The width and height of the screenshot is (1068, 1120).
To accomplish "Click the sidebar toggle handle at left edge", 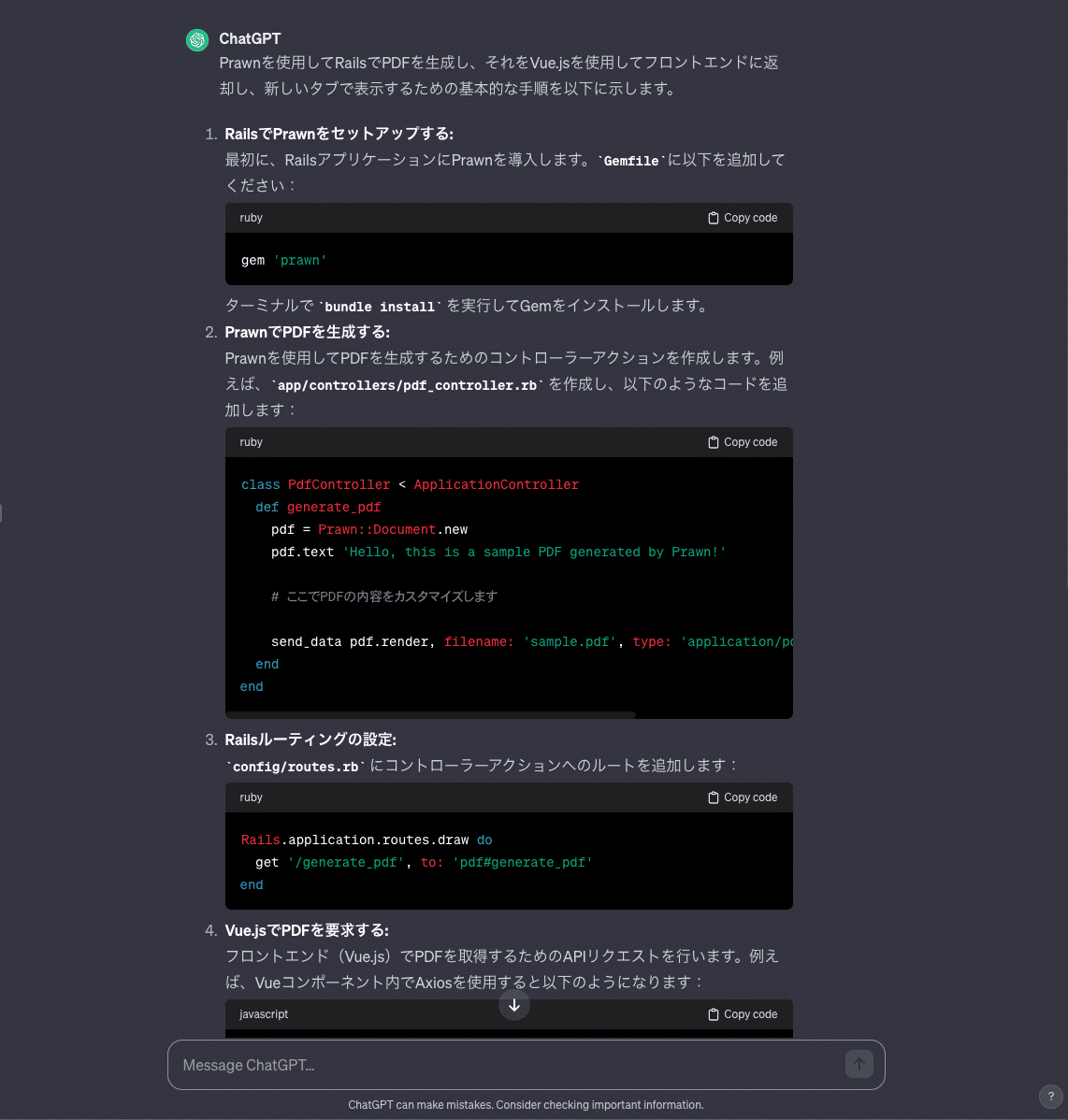I will (2, 513).
